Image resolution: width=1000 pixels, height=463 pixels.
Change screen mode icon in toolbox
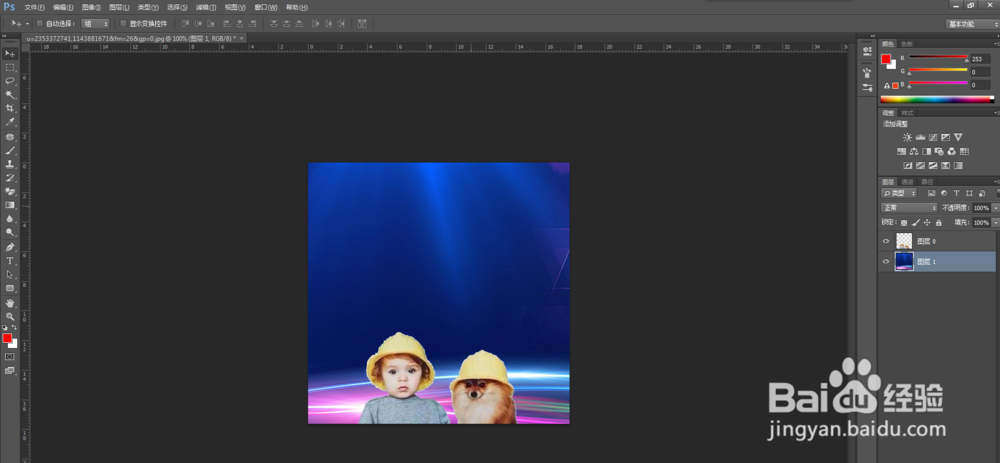click(10, 371)
